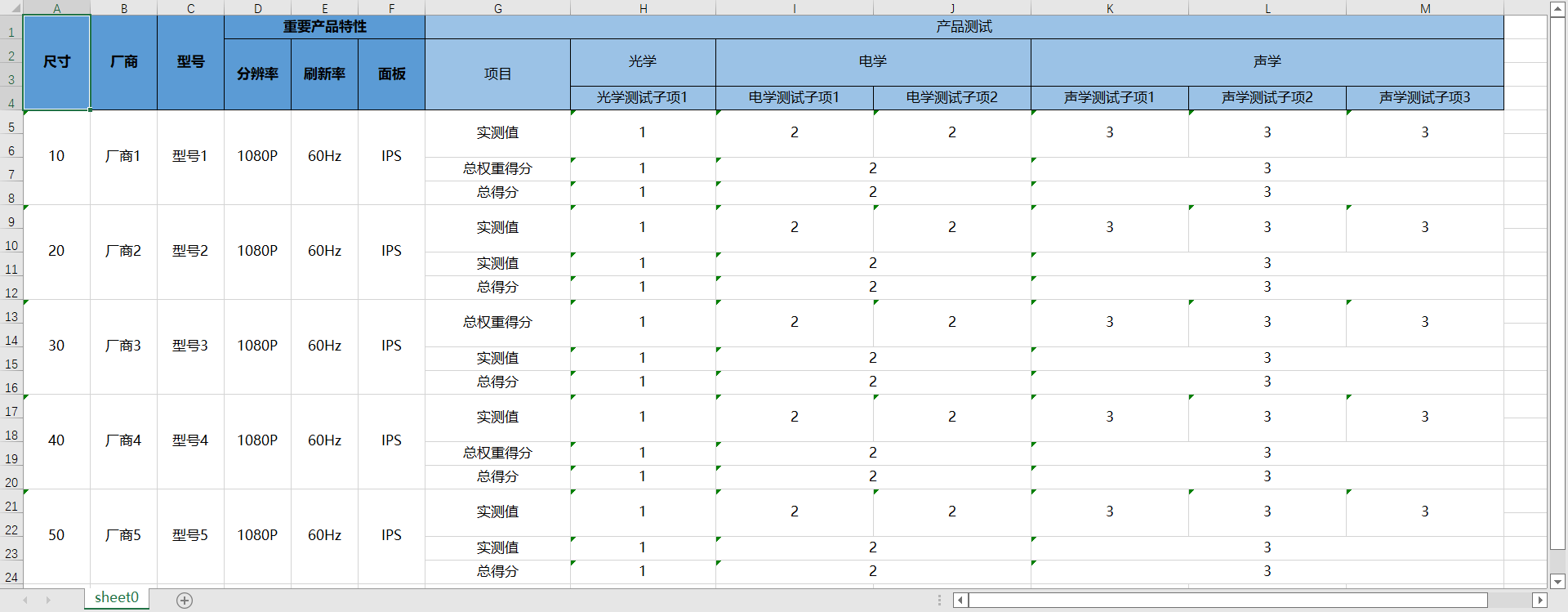This screenshot has width=1568, height=612.
Task: Select the 电学测试子项2 cell
Action: 952,98
